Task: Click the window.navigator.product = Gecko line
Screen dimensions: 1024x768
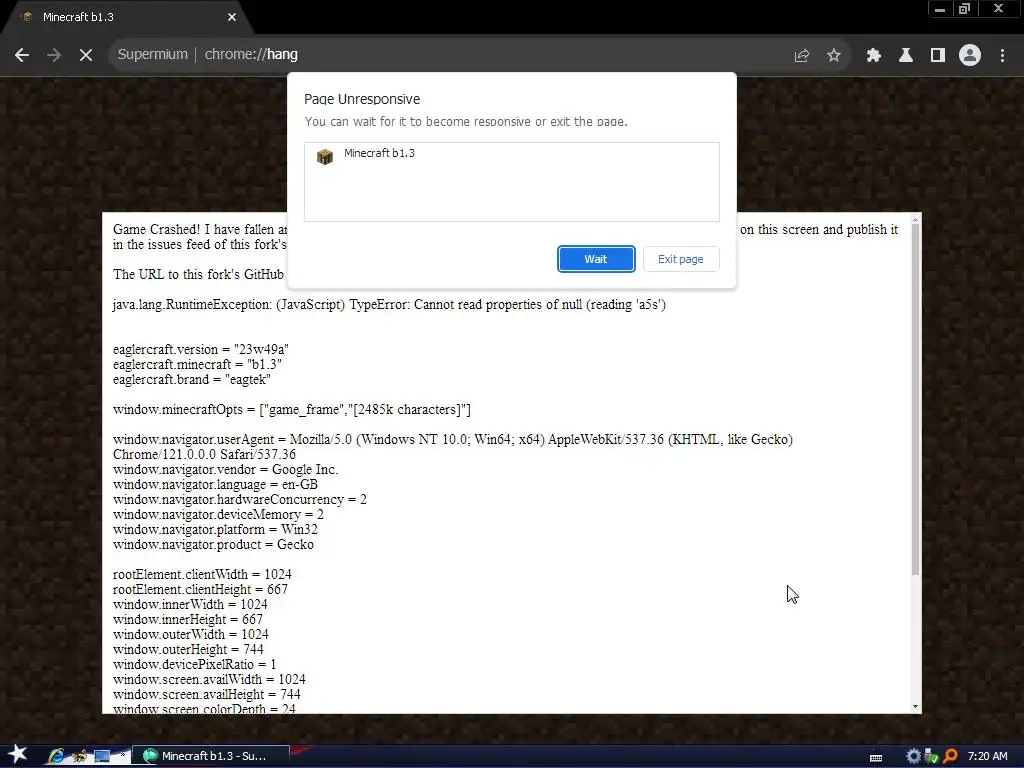Action: [x=213, y=545]
